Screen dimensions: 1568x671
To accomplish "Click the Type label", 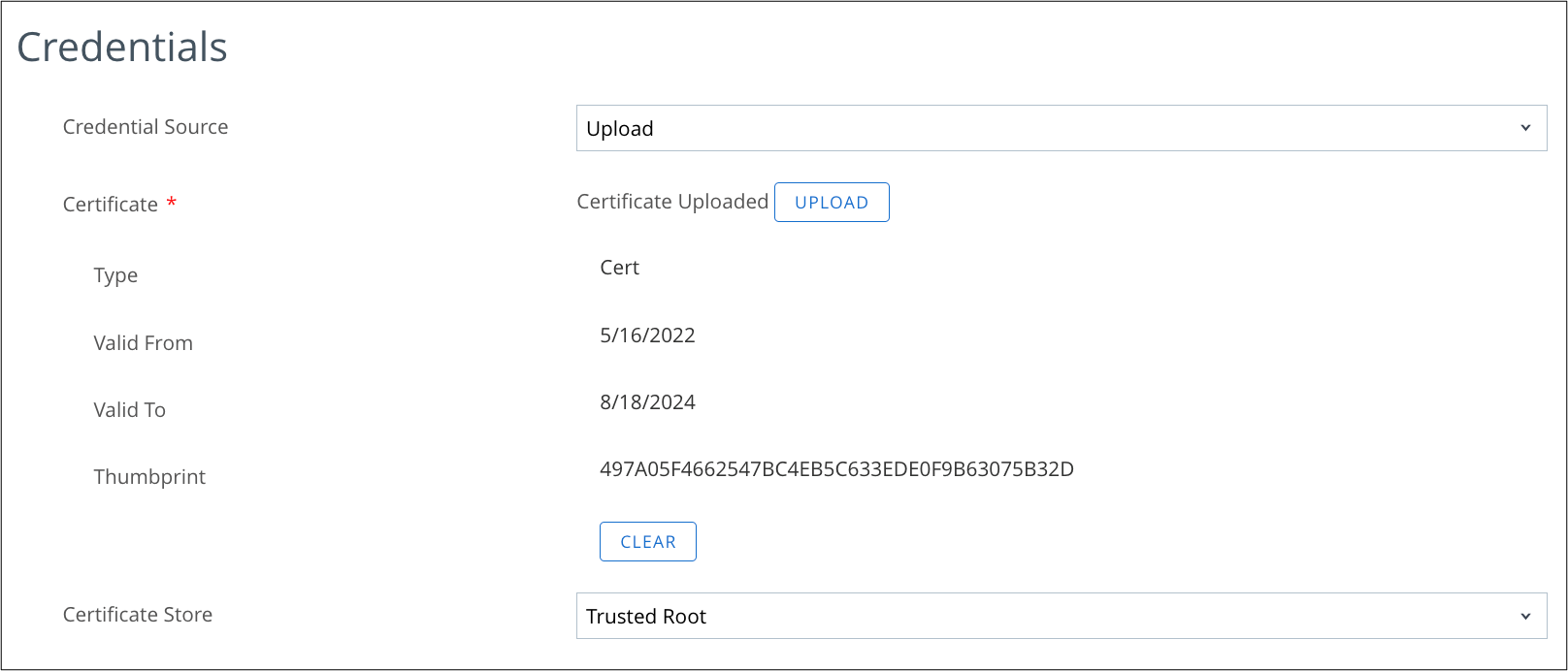I will click(x=115, y=275).
